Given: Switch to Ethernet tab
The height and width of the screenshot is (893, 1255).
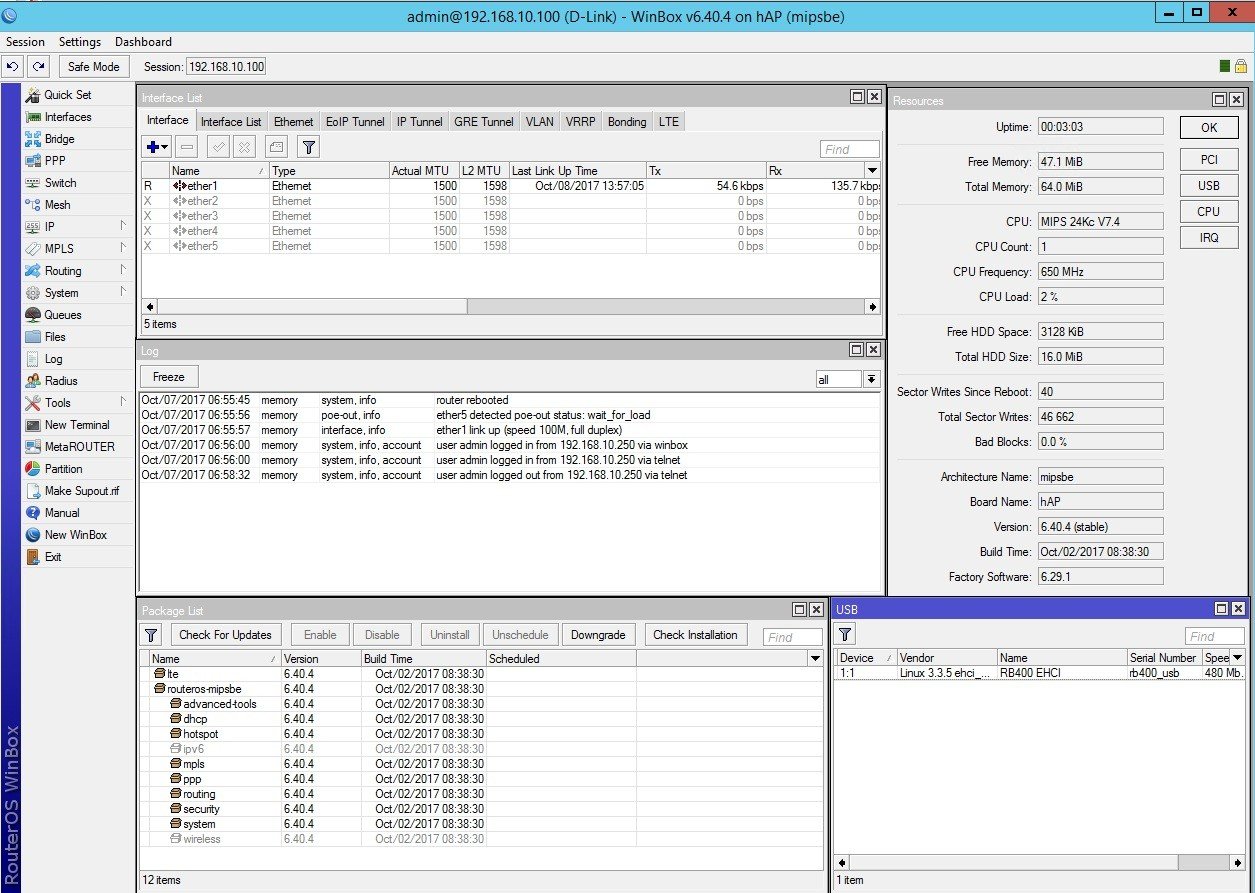Looking at the screenshot, I should coord(294,122).
